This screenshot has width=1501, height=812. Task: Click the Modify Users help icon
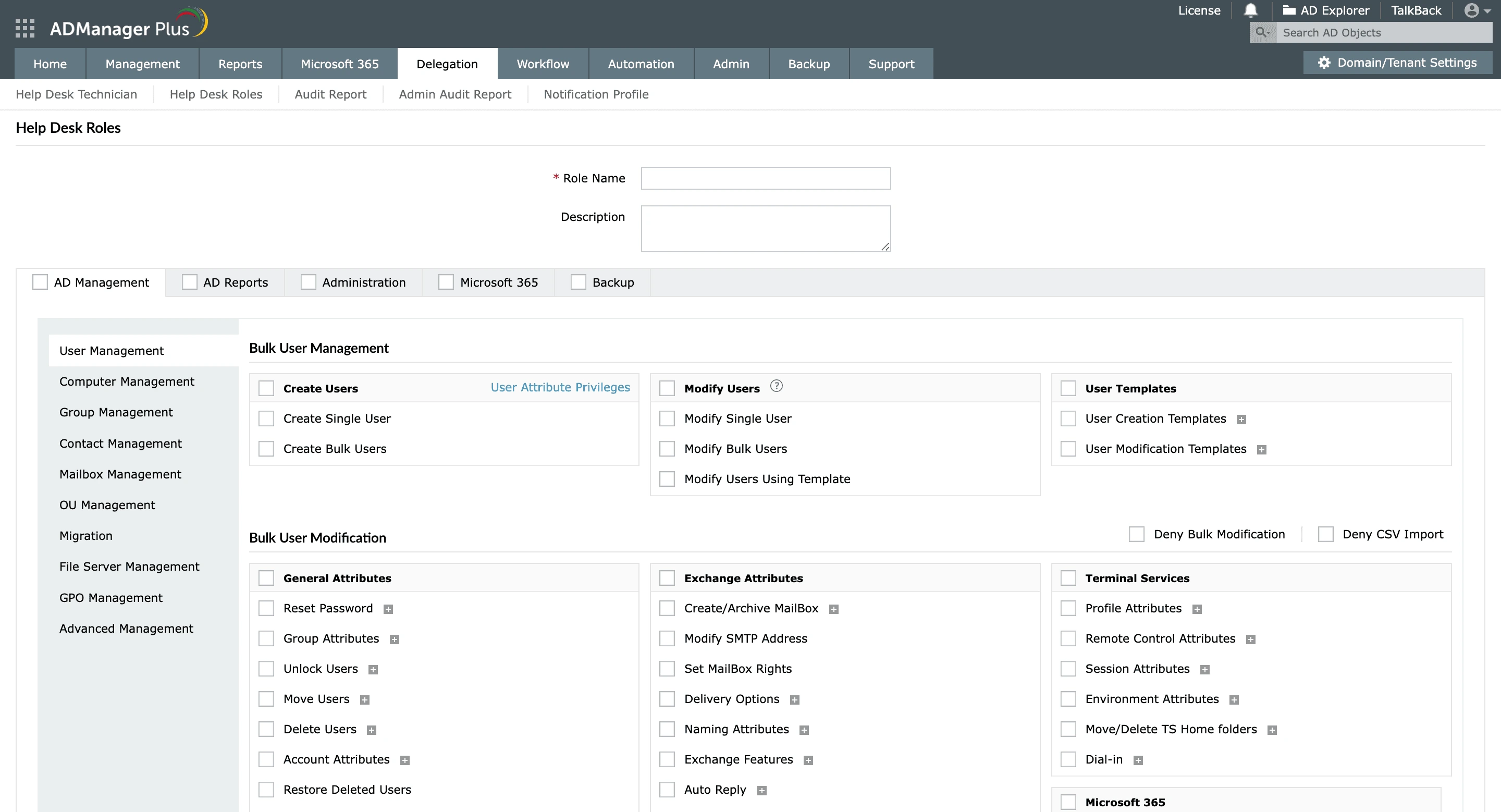pos(776,386)
